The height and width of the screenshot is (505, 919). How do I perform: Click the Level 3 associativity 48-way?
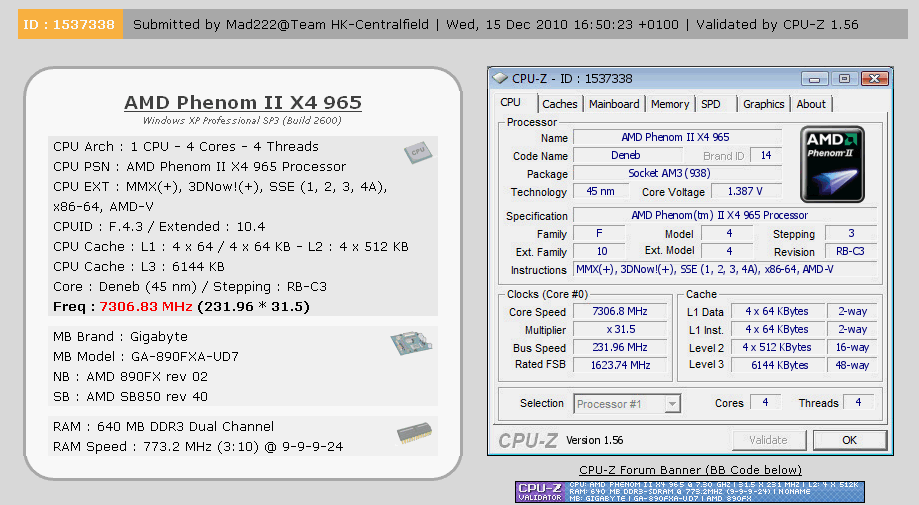(x=852, y=365)
